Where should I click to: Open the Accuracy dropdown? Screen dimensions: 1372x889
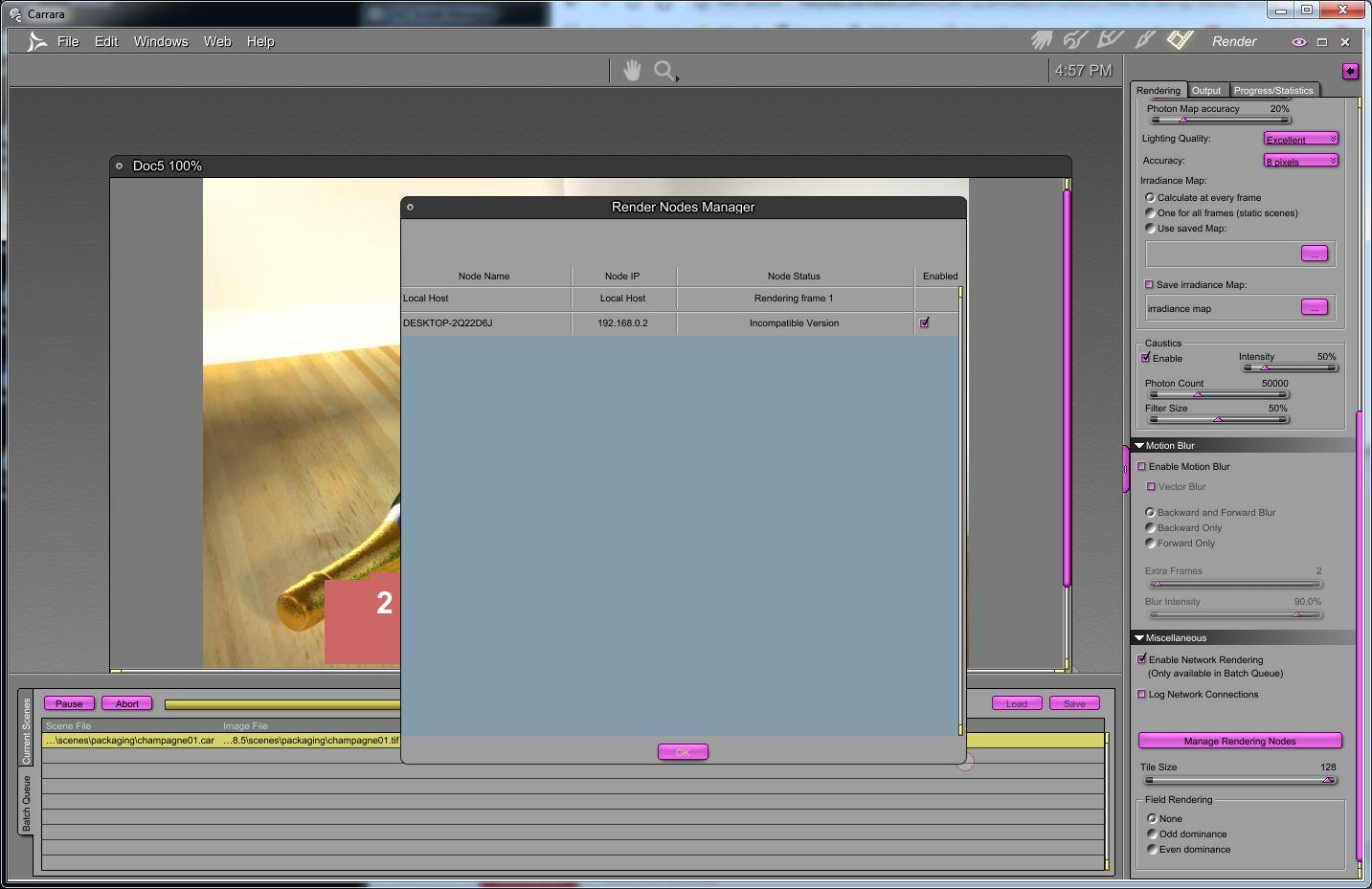tap(1300, 161)
